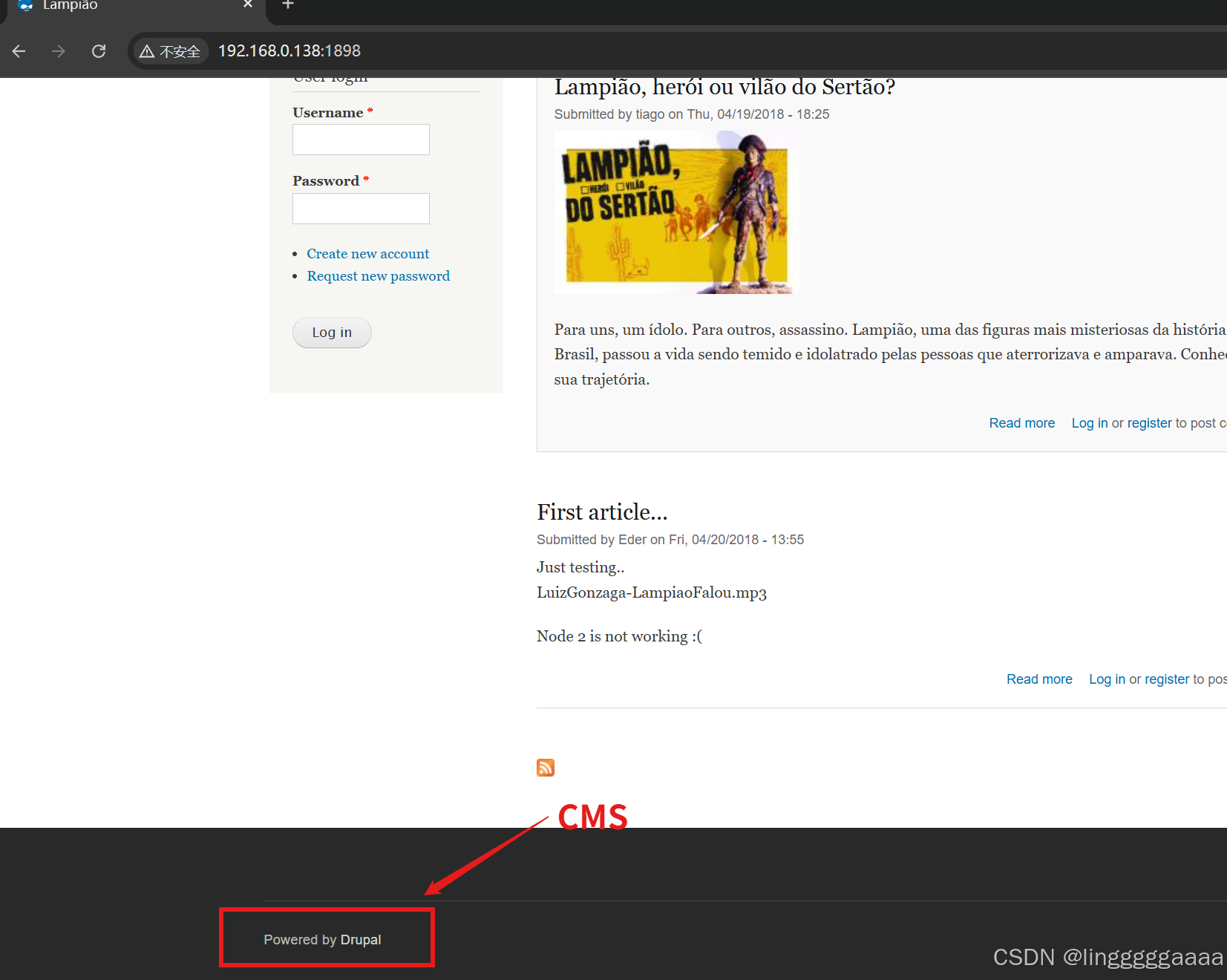Click the LuizGonzaga-LampiaoFalou.mp3 text
Screen dimensions: 1227x980
coord(652,592)
